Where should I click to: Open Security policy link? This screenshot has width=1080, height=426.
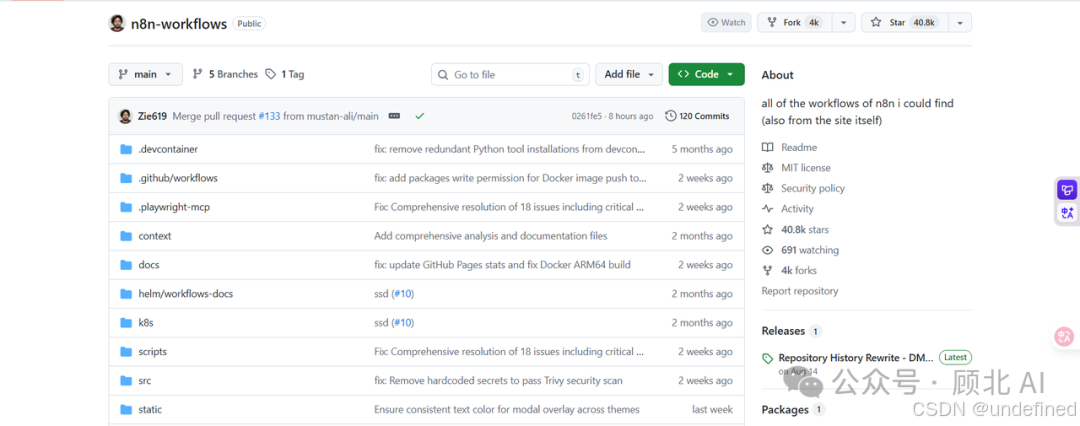(x=813, y=188)
